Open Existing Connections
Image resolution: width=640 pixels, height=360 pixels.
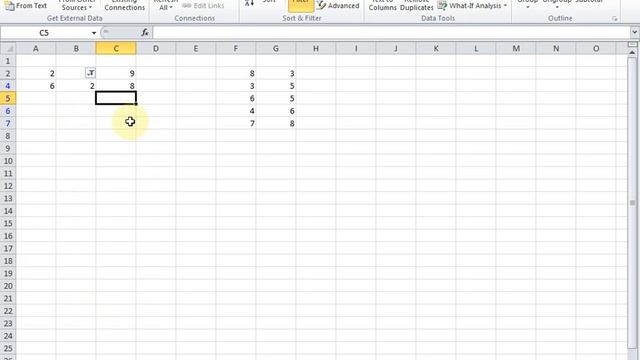[124, 6]
